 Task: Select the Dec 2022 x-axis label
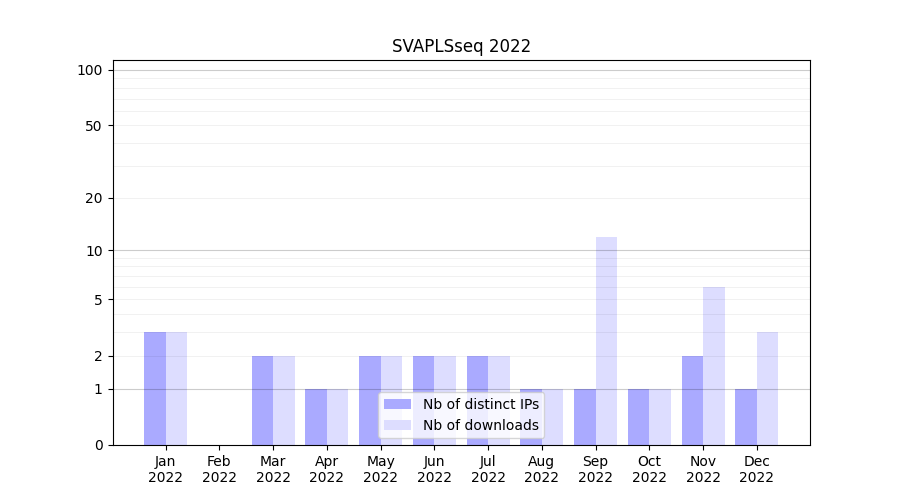(x=756, y=469)
